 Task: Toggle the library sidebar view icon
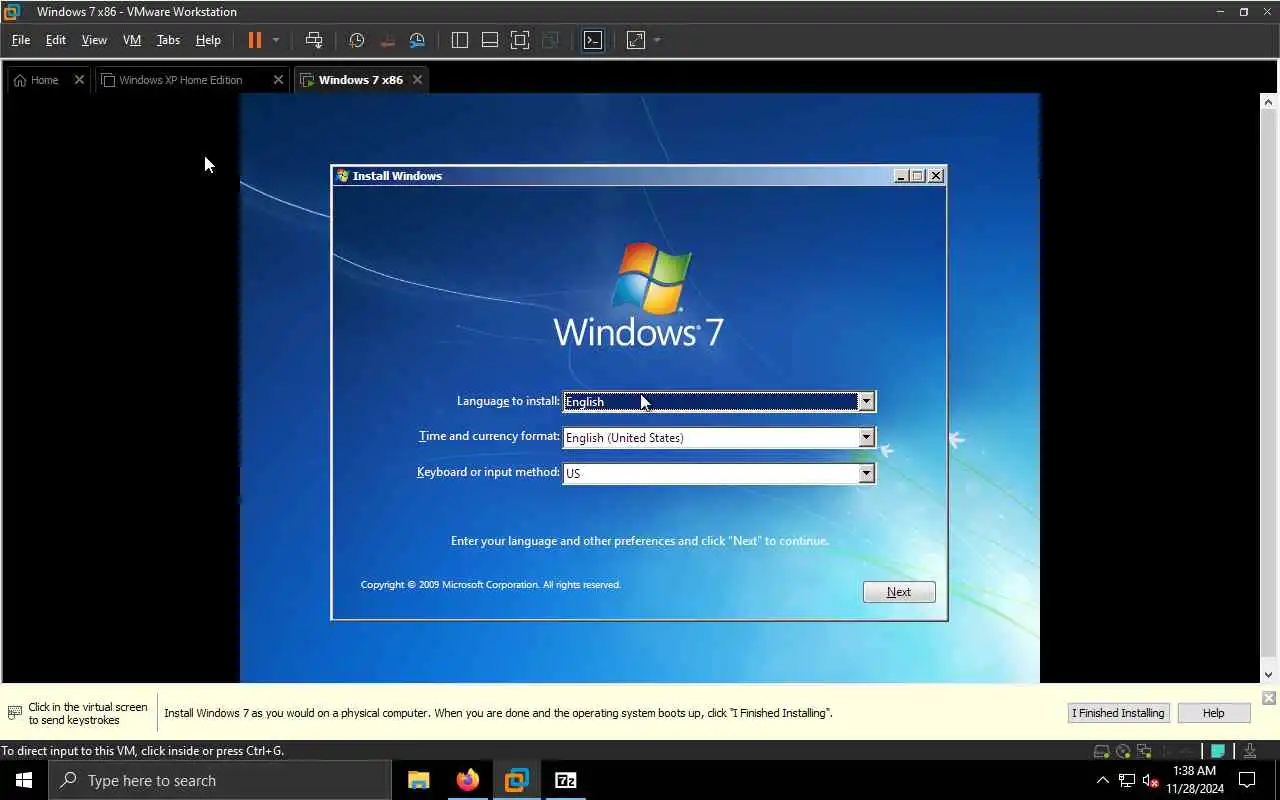pyautogui.click(x=460, y=40)
